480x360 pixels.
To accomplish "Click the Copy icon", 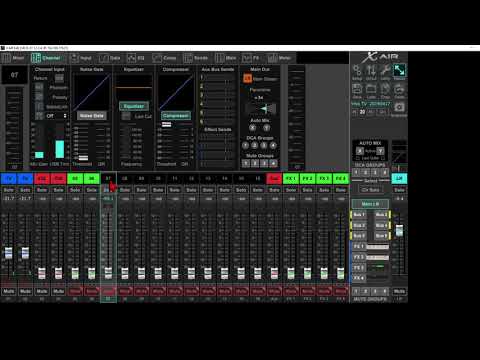I will coord(385,89).
